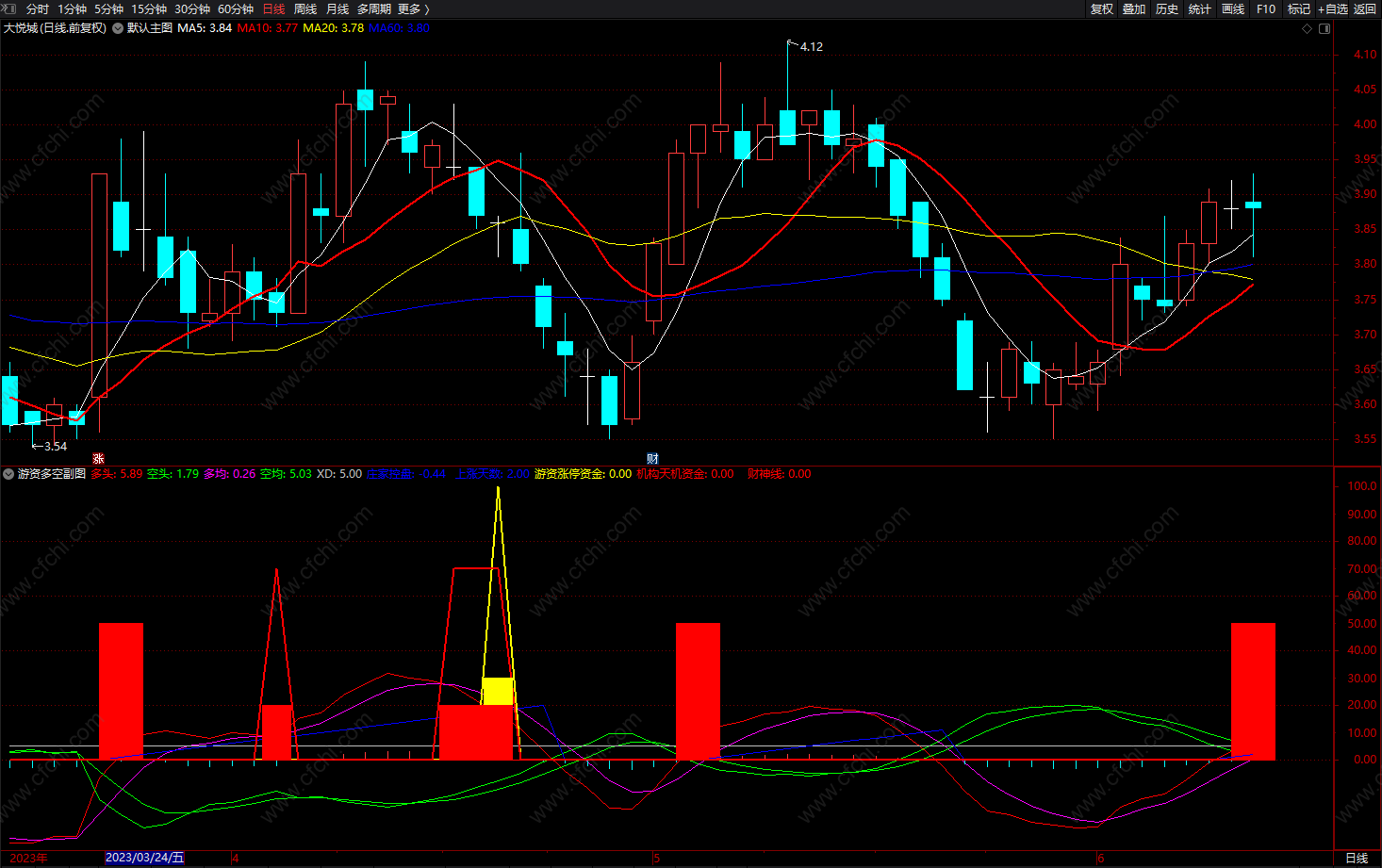
Task: Click the 大悦城(日线.前复权) title
Action: (55, 28)
